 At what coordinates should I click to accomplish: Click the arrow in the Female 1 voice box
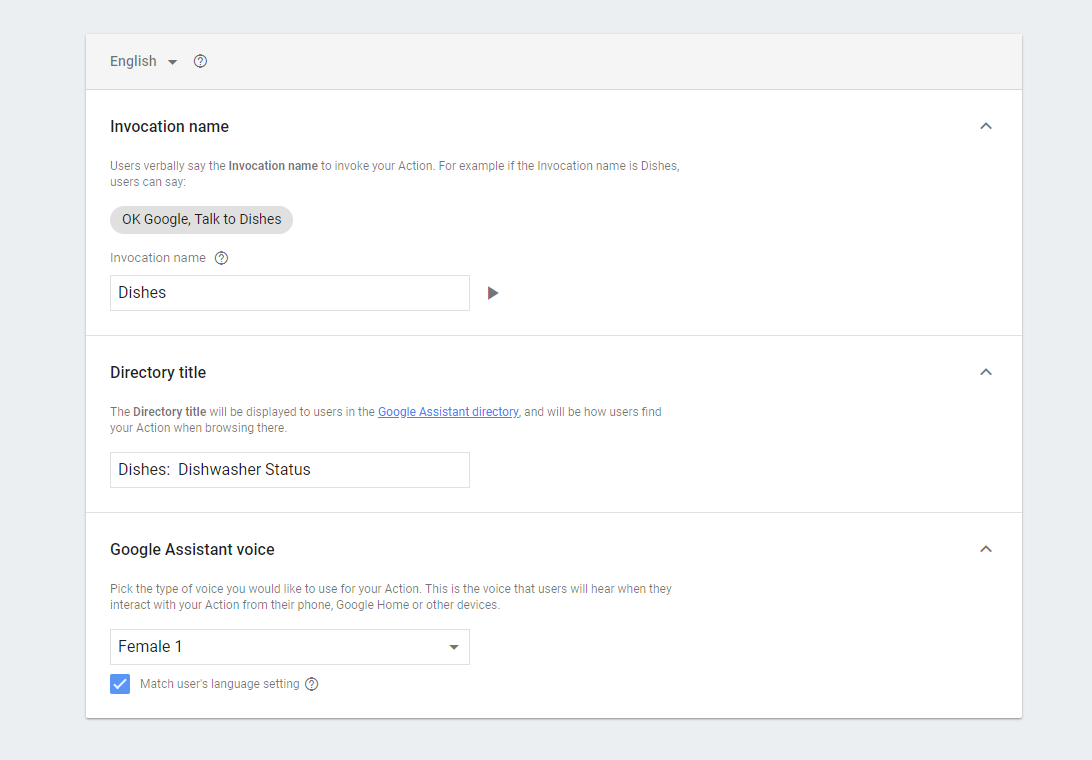pyautogui.click(x=454, y=647)
